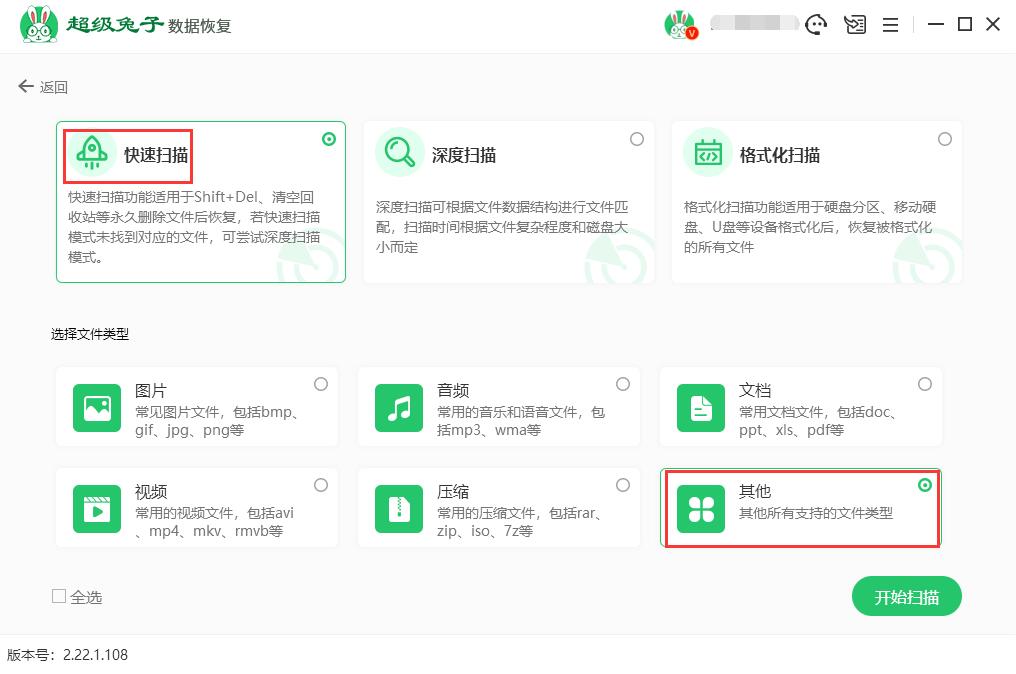Click the green four-leaf 其他 icon
1016x674 pixels.
tap(700, 509)
